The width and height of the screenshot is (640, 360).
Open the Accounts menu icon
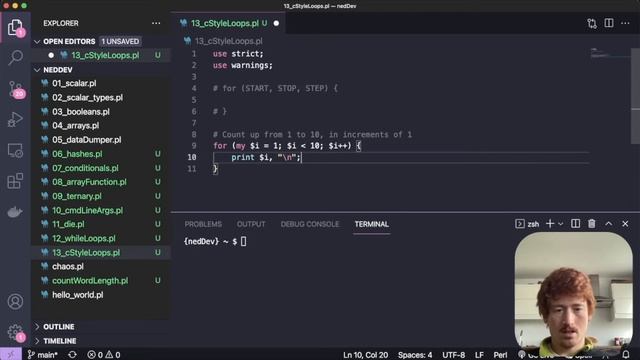click(15, 302)
